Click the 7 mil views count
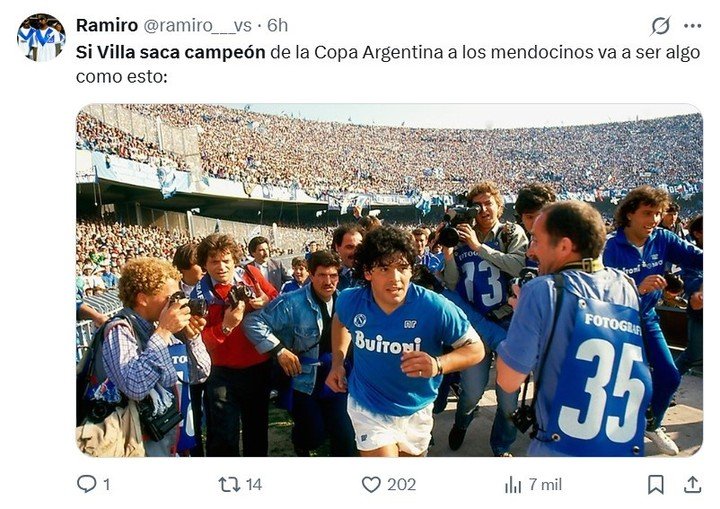The height and width of the screenshot is (509, 720). pos(545,484)
